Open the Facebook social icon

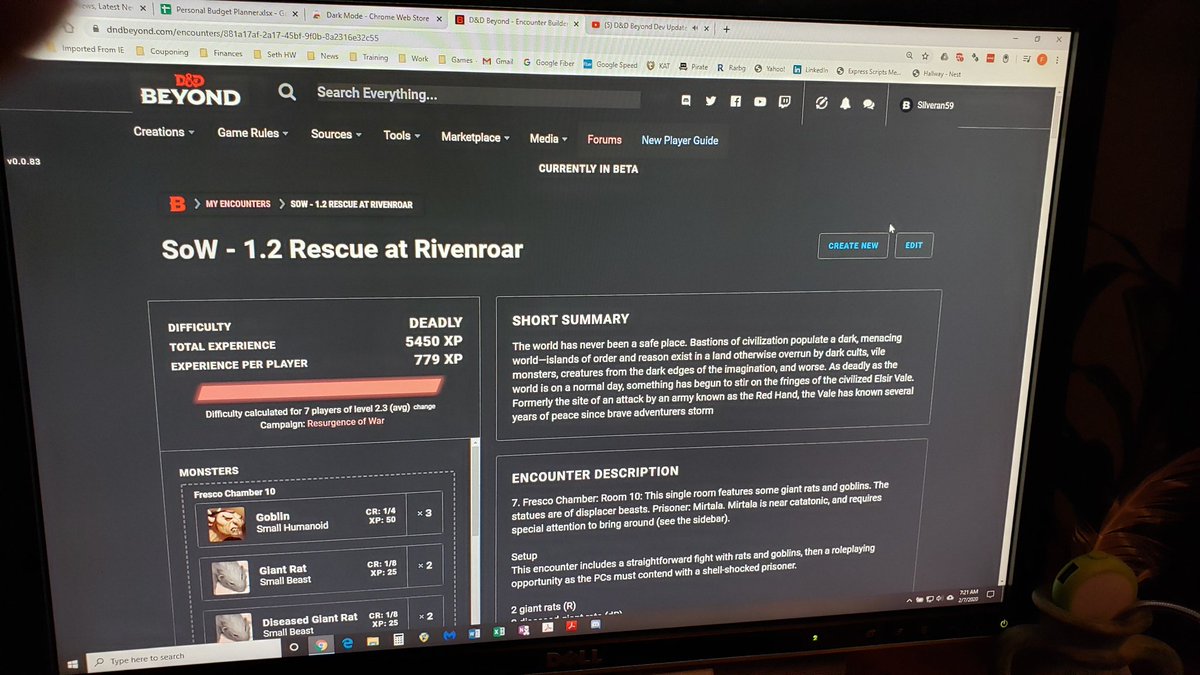(x=736, y=101)
